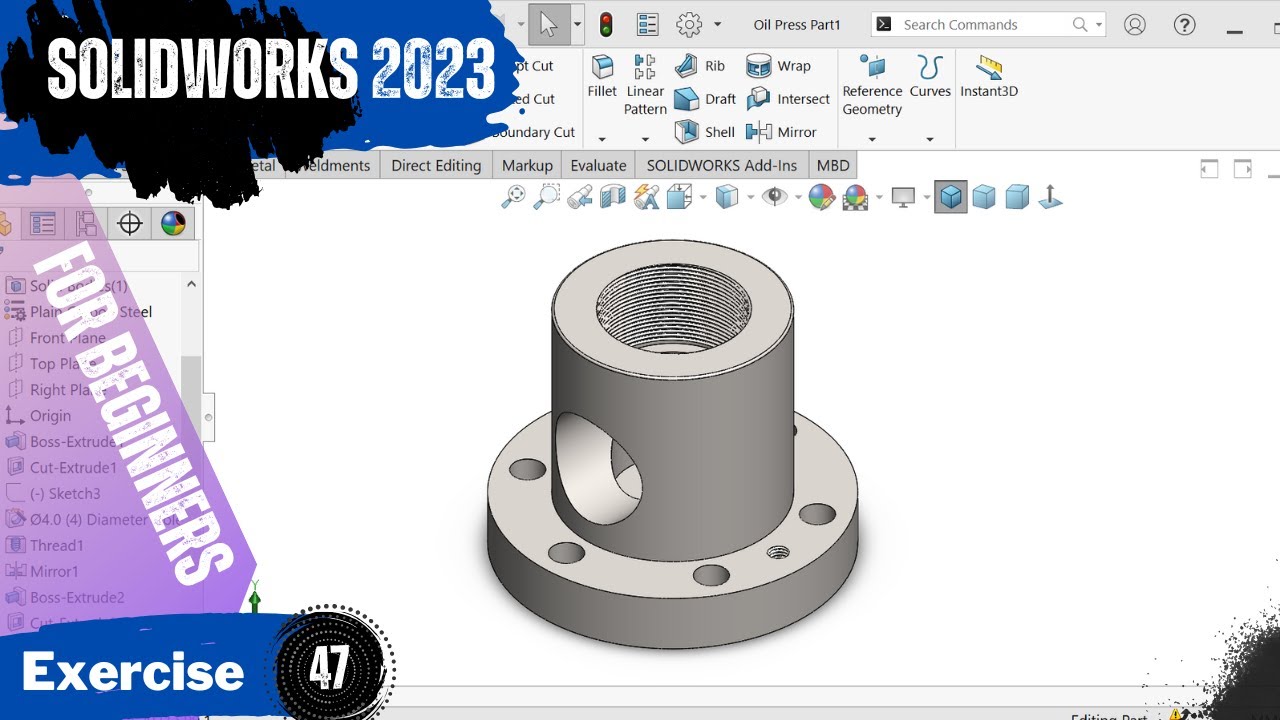Expand the Options gear dropdown arrow
This screenshot has width=1280, height=720.
tap(717, 24)
